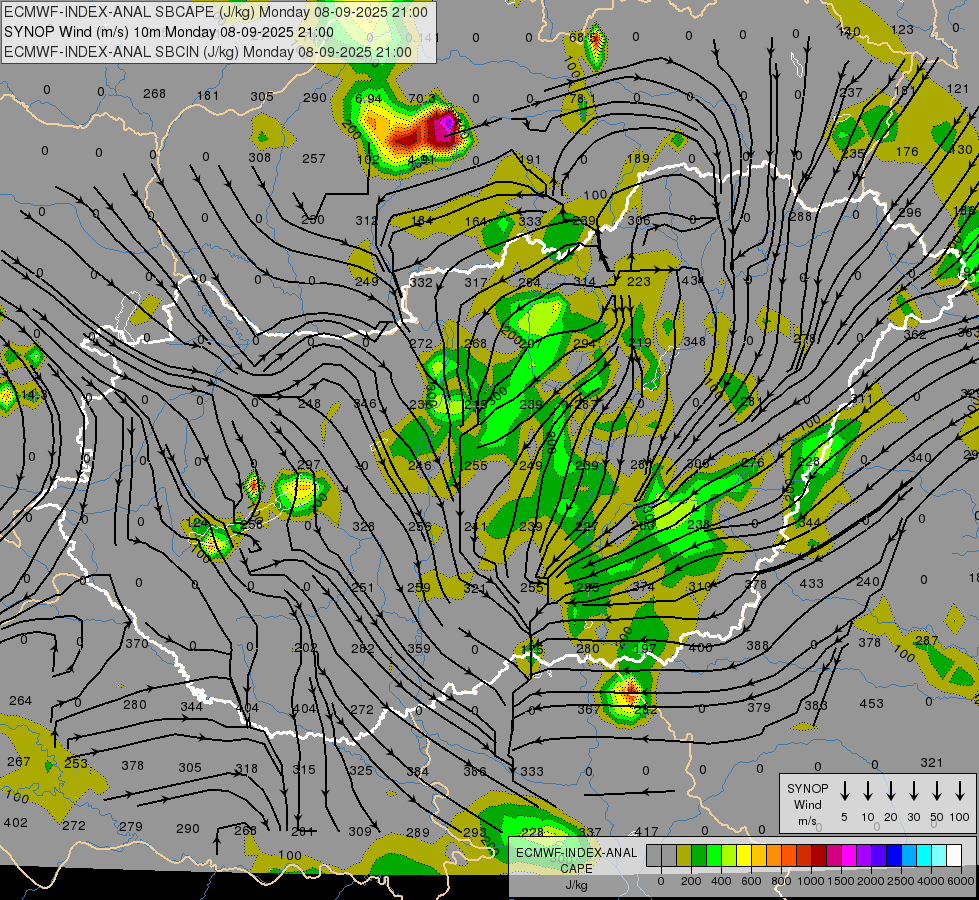This screenshot has width=979, height=900.
Task: Click the map value 257
Action: [313, 159]
